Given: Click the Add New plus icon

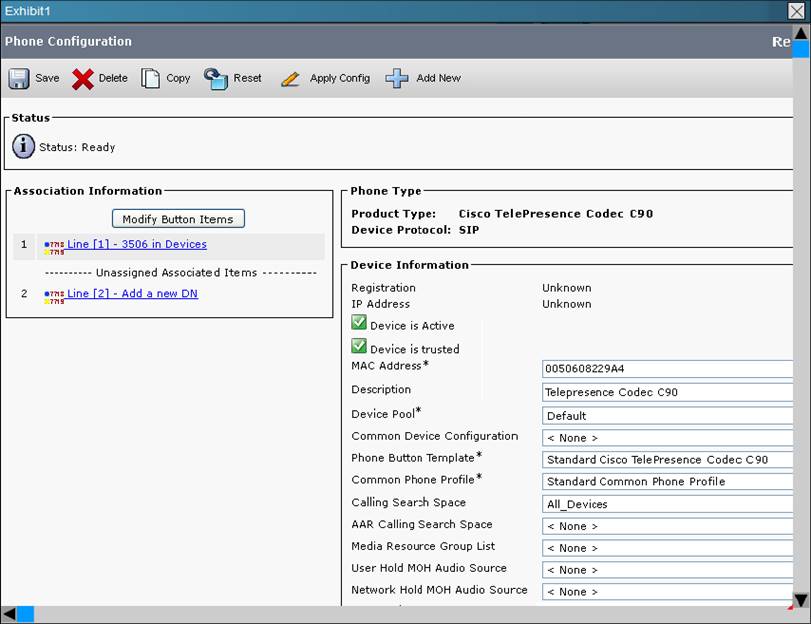Looking at the screenshot, I should point(397,78).
